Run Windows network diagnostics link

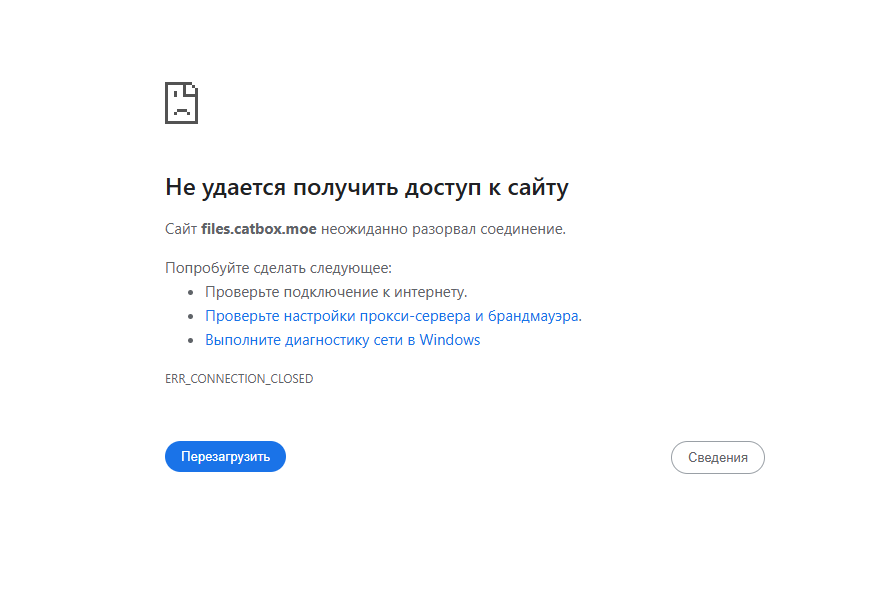coord(342,340)
